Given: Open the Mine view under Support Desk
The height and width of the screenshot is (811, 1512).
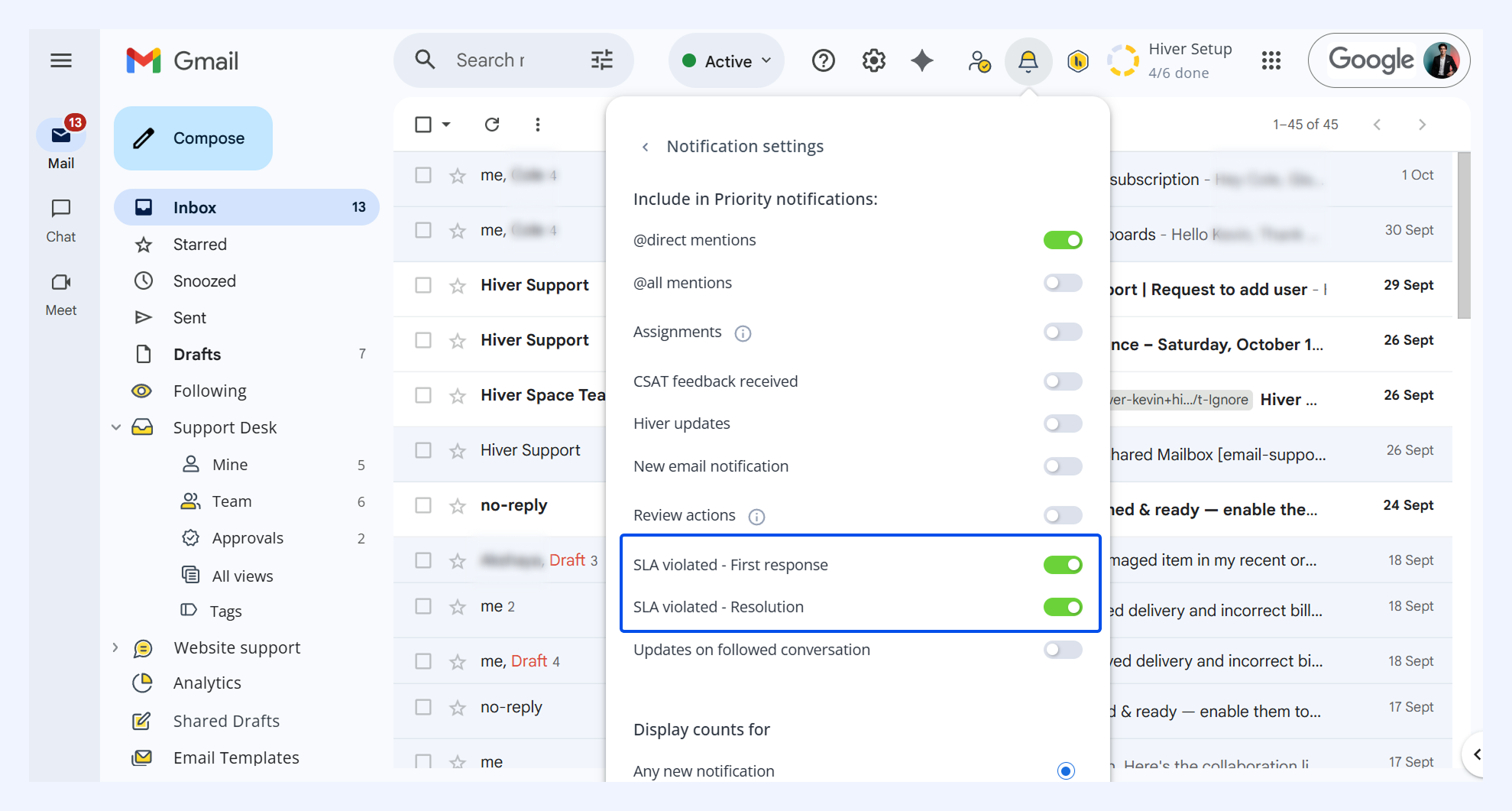Looking at the screenshot, I should click(x=273, y=465).
